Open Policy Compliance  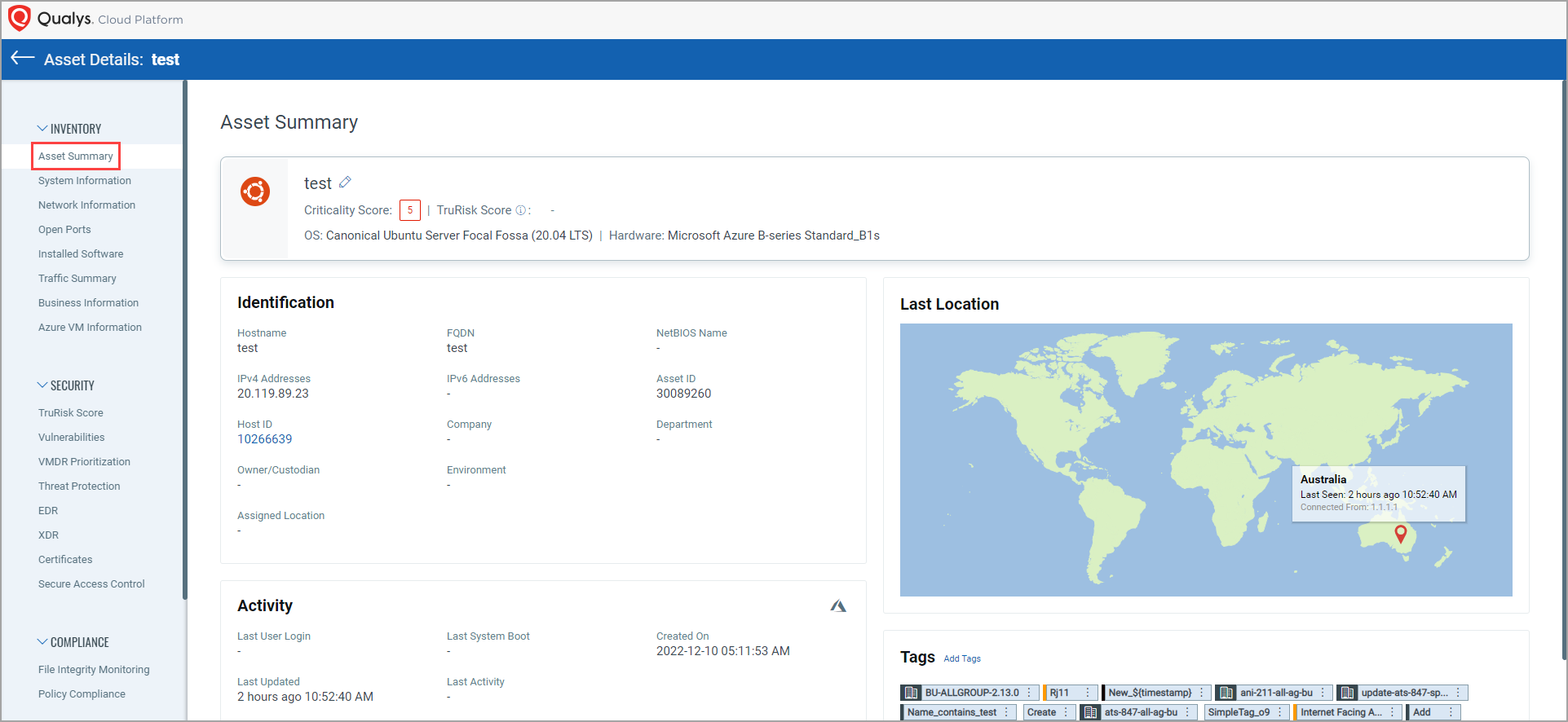82,694
